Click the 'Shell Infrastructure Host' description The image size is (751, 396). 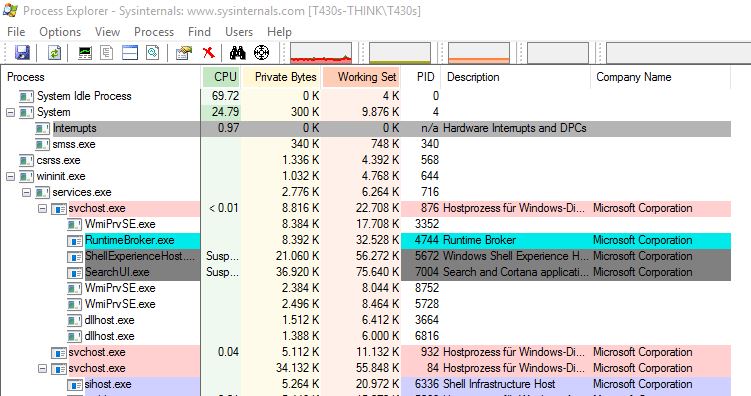pyautogui.click(x=499, y=385)
